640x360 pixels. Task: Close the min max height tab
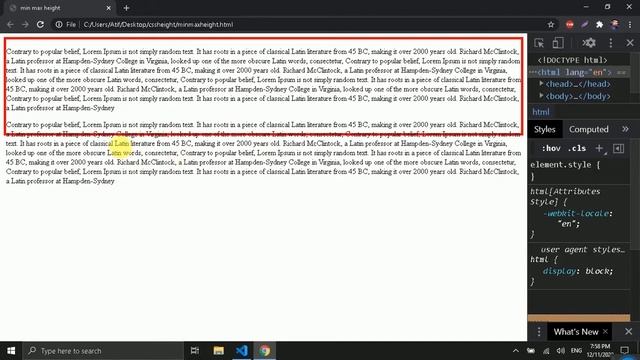click(109, 8)
